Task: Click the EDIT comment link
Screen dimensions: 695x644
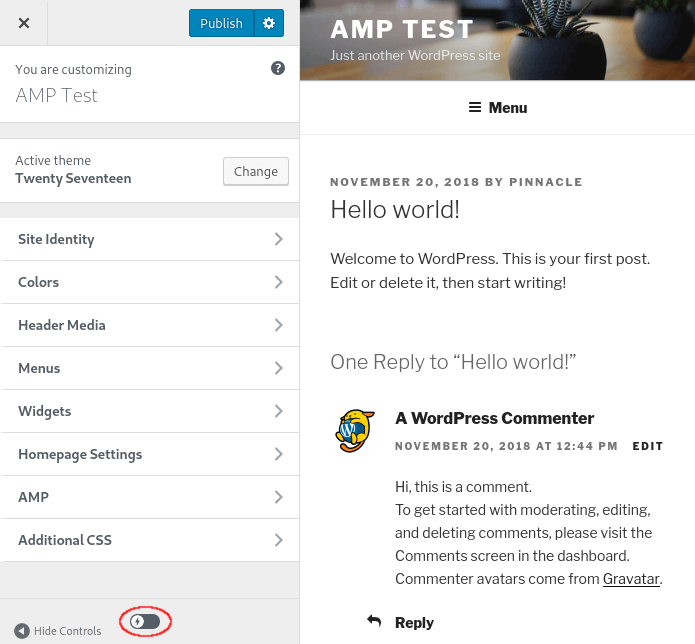Action: point(648,446)
